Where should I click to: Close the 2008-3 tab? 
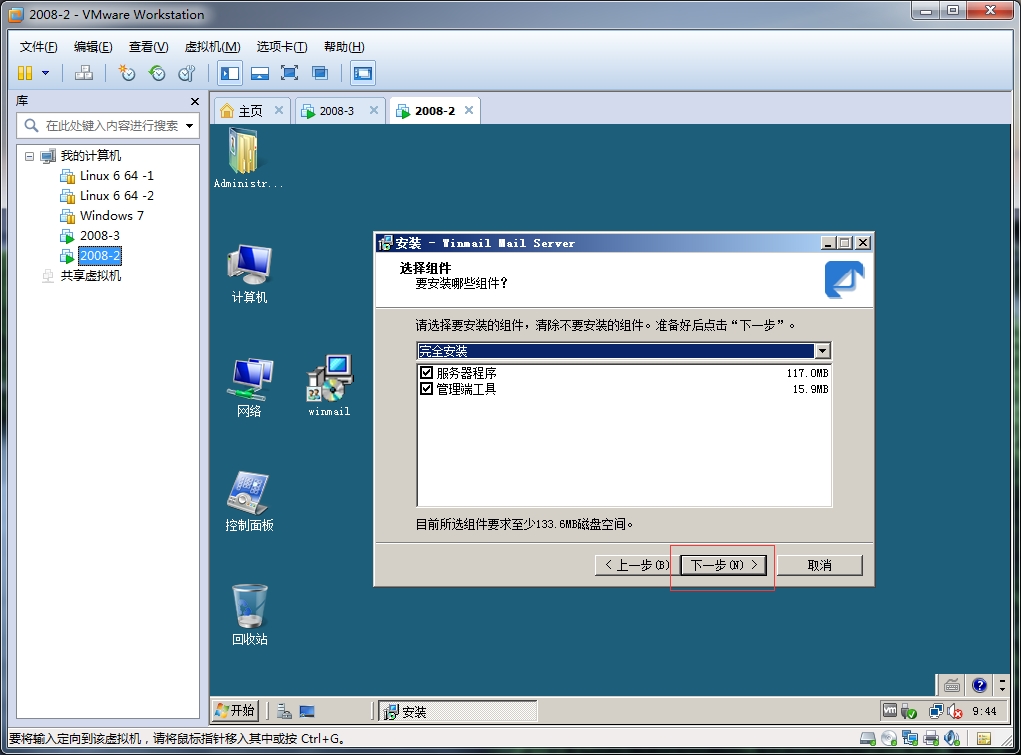coord(374,110)
